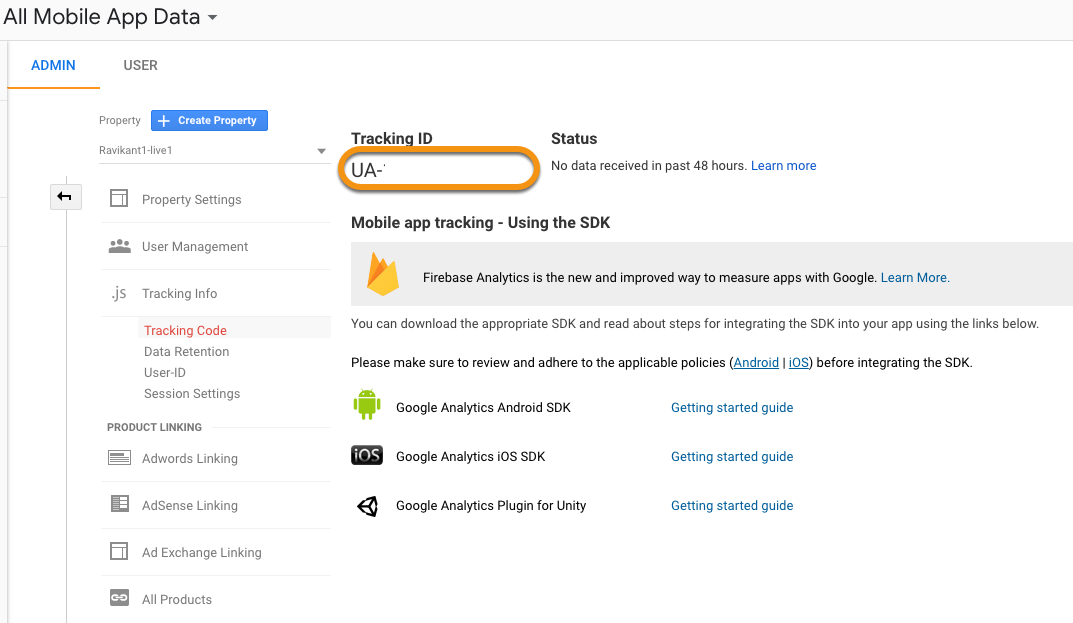Click the 'Mobile app tracking - Using the SDK' heading

pyautogui.click(x=480, y=222)
